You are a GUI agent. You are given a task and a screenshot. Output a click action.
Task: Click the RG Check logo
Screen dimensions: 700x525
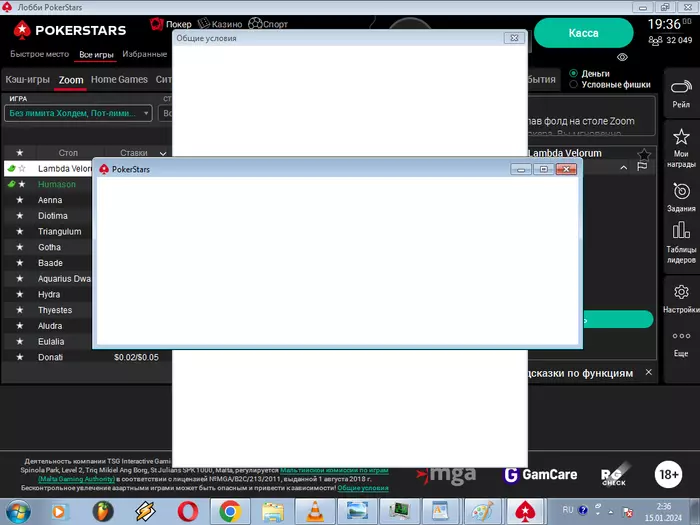615,475
